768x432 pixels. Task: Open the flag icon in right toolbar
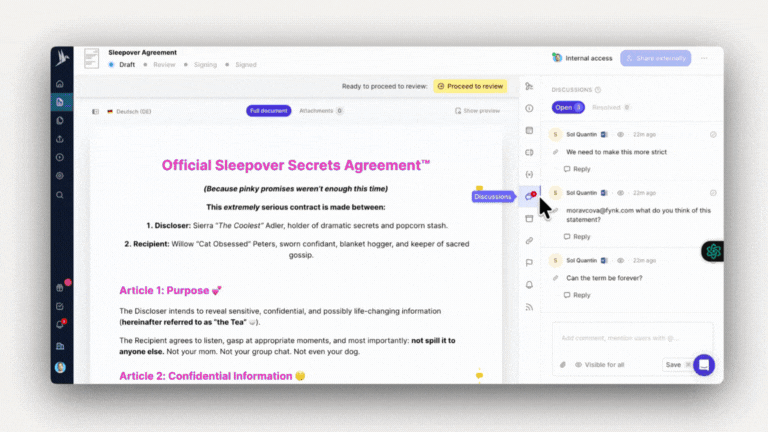(529, 263)
